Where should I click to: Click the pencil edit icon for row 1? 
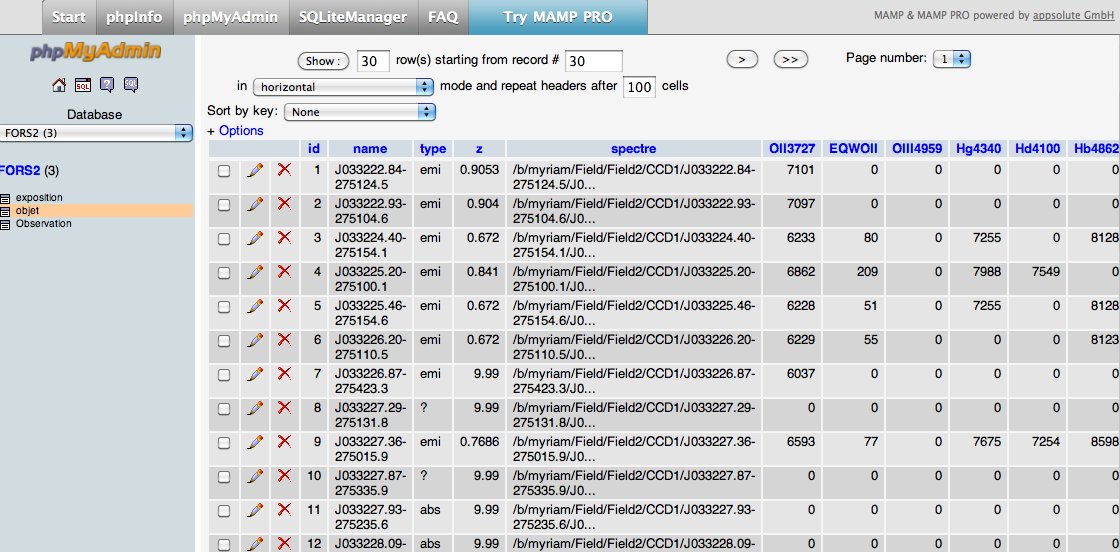coord(255,171)
